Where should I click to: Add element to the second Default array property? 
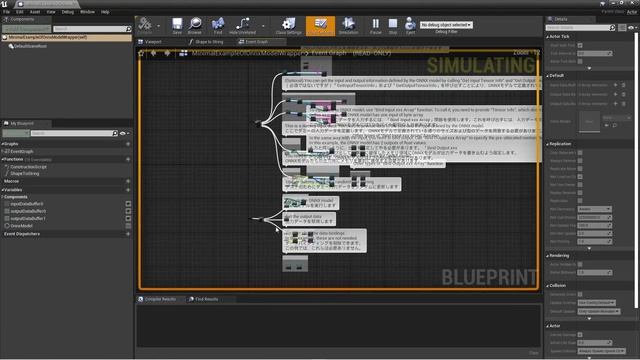pyautogui.click(x=616, y=95)
